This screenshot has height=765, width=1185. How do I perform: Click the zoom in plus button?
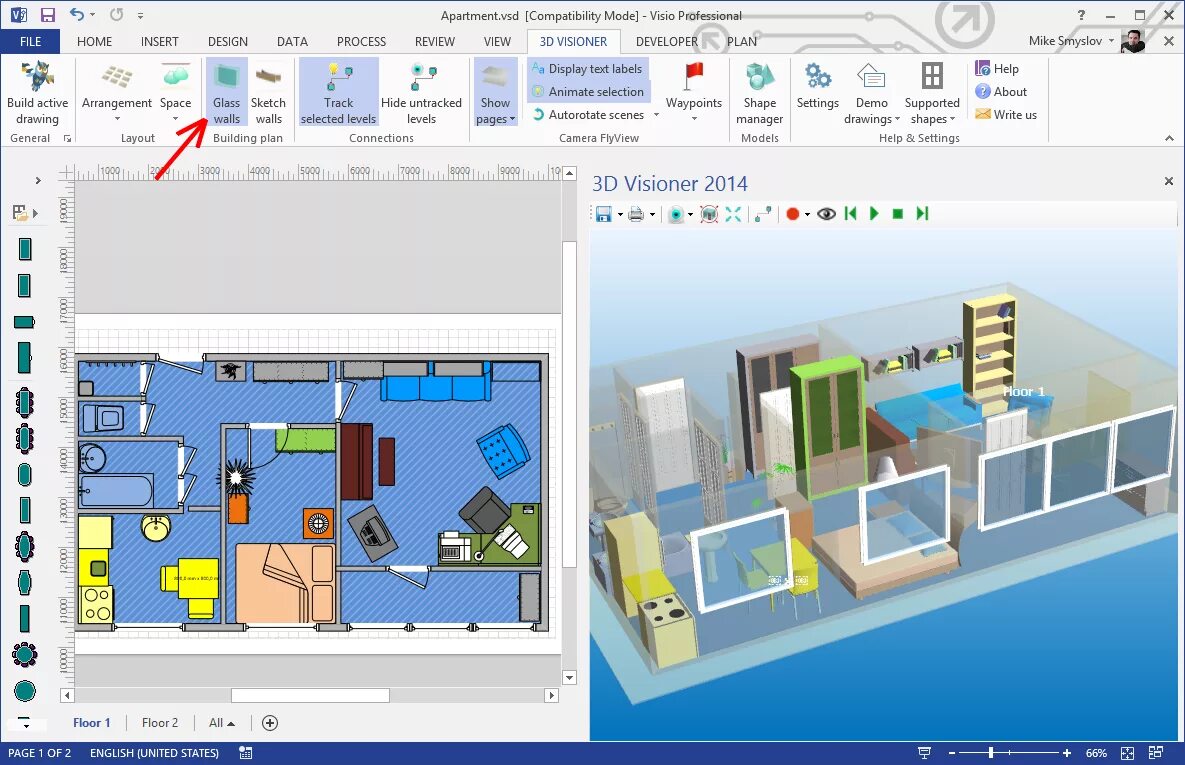pos(1066,753)
